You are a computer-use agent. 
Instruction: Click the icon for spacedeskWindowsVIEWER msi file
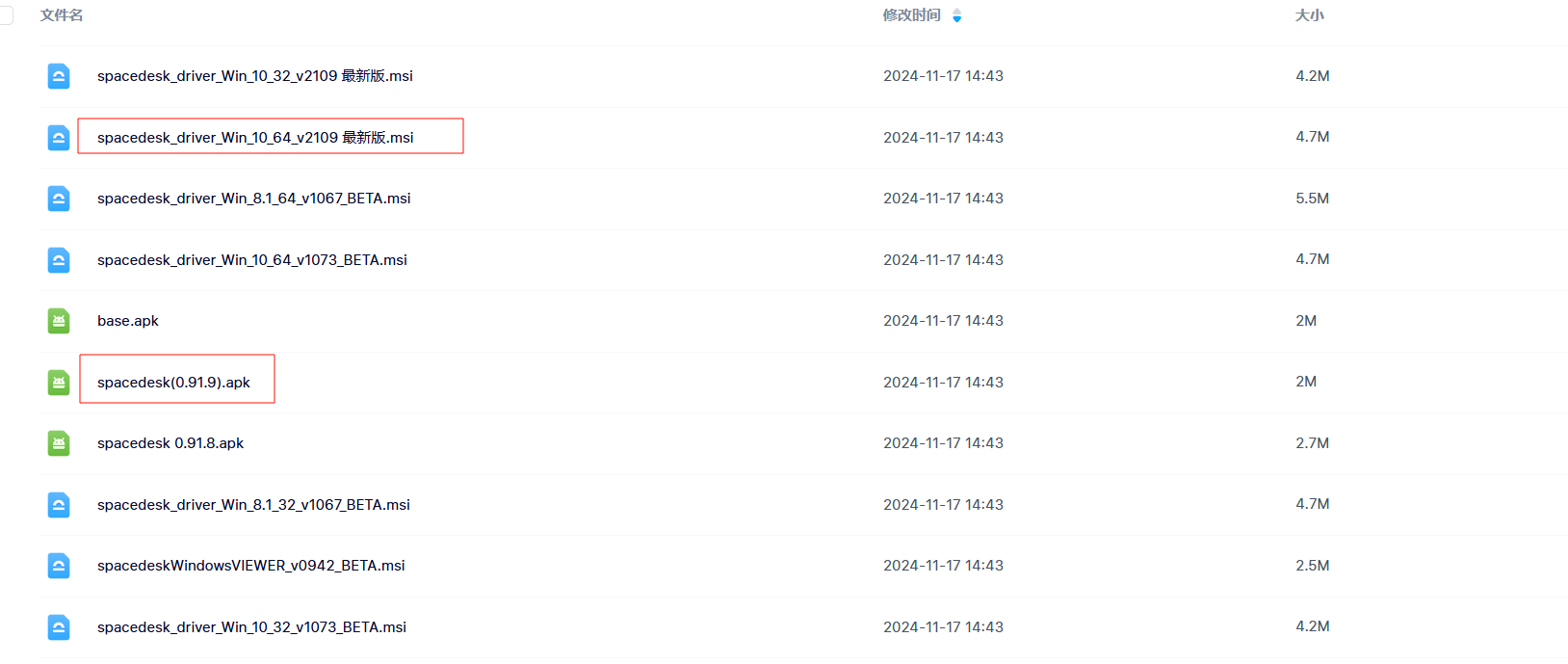59,566
